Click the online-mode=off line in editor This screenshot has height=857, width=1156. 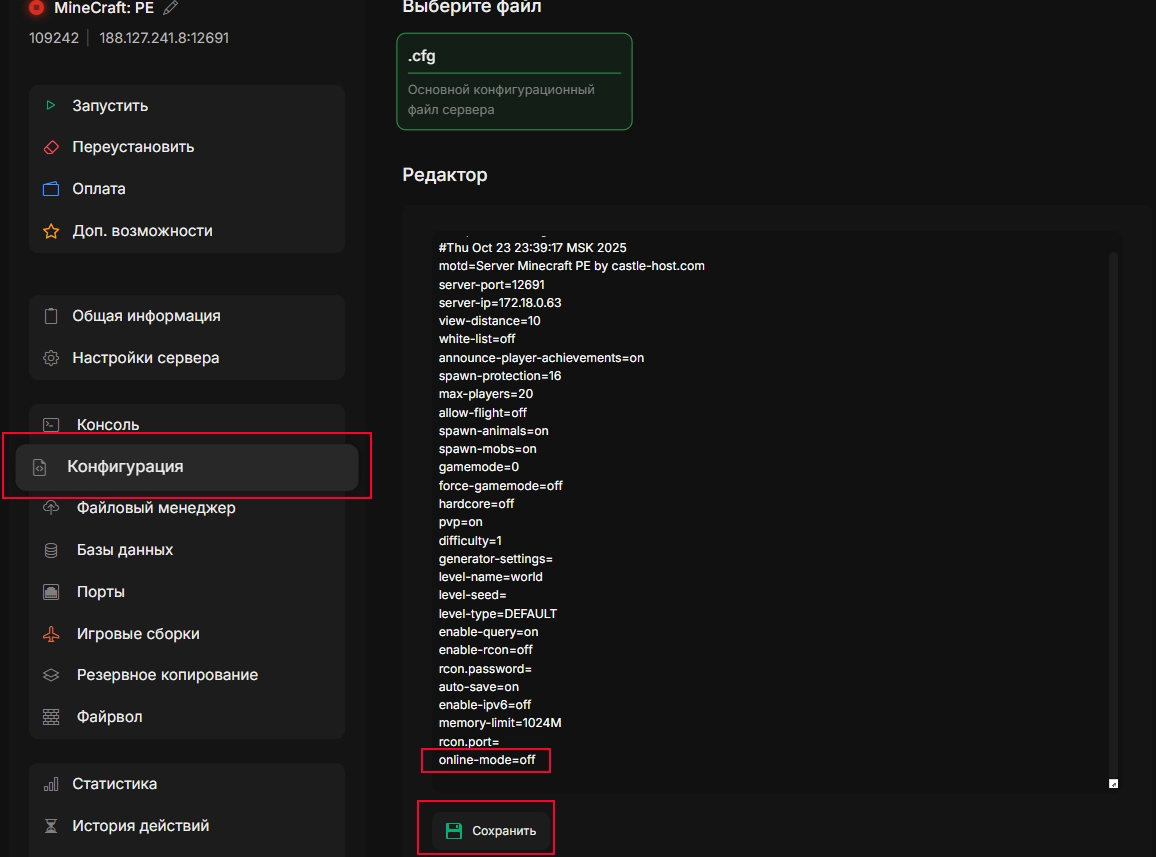(x=487, y=761)
